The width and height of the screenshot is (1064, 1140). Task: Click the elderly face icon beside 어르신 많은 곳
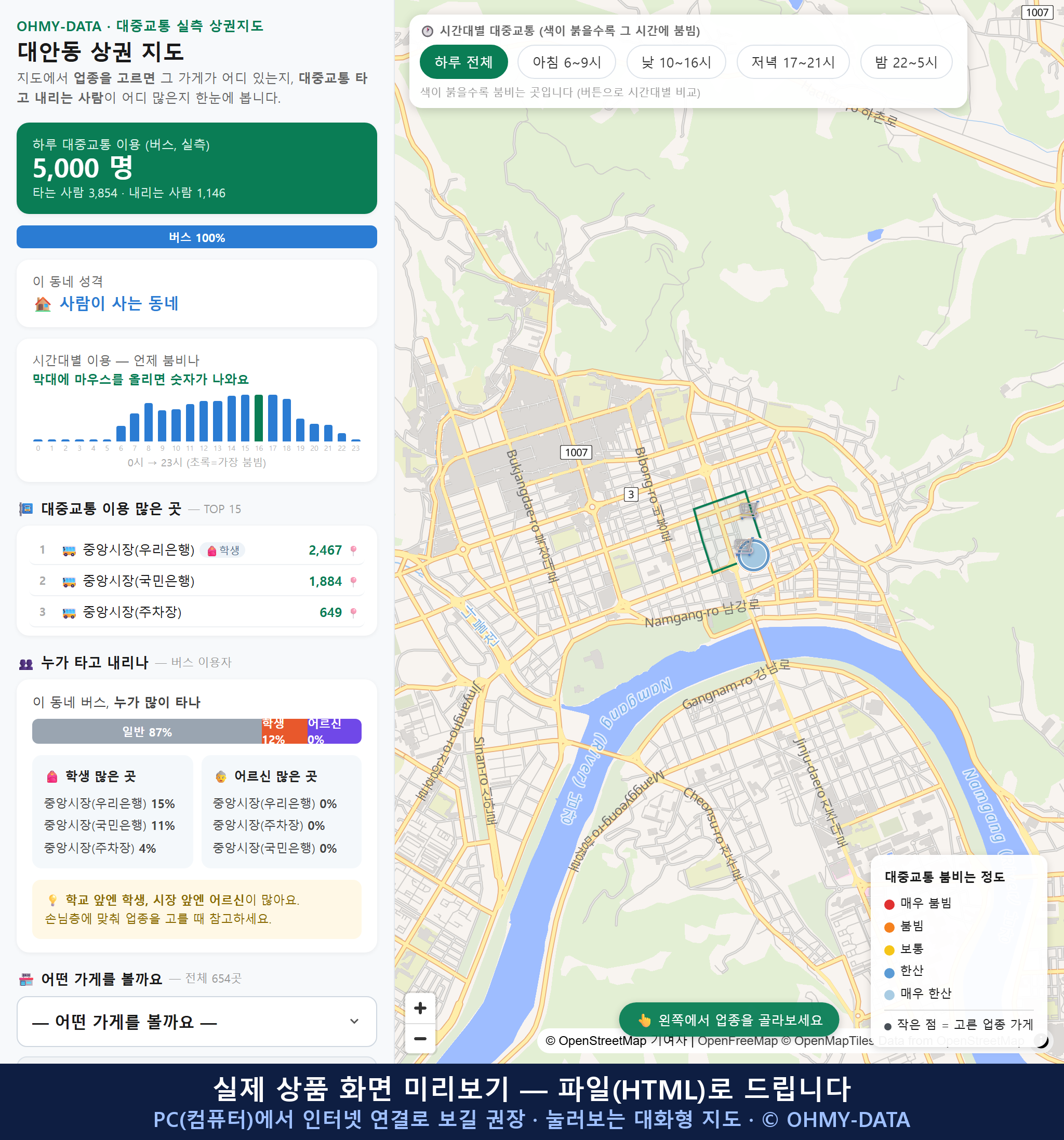click(221, 776)
